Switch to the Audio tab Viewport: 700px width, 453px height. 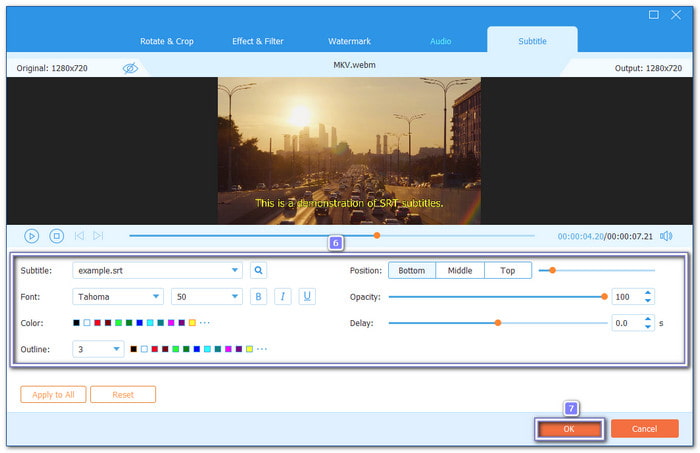[x=441, y=41]
